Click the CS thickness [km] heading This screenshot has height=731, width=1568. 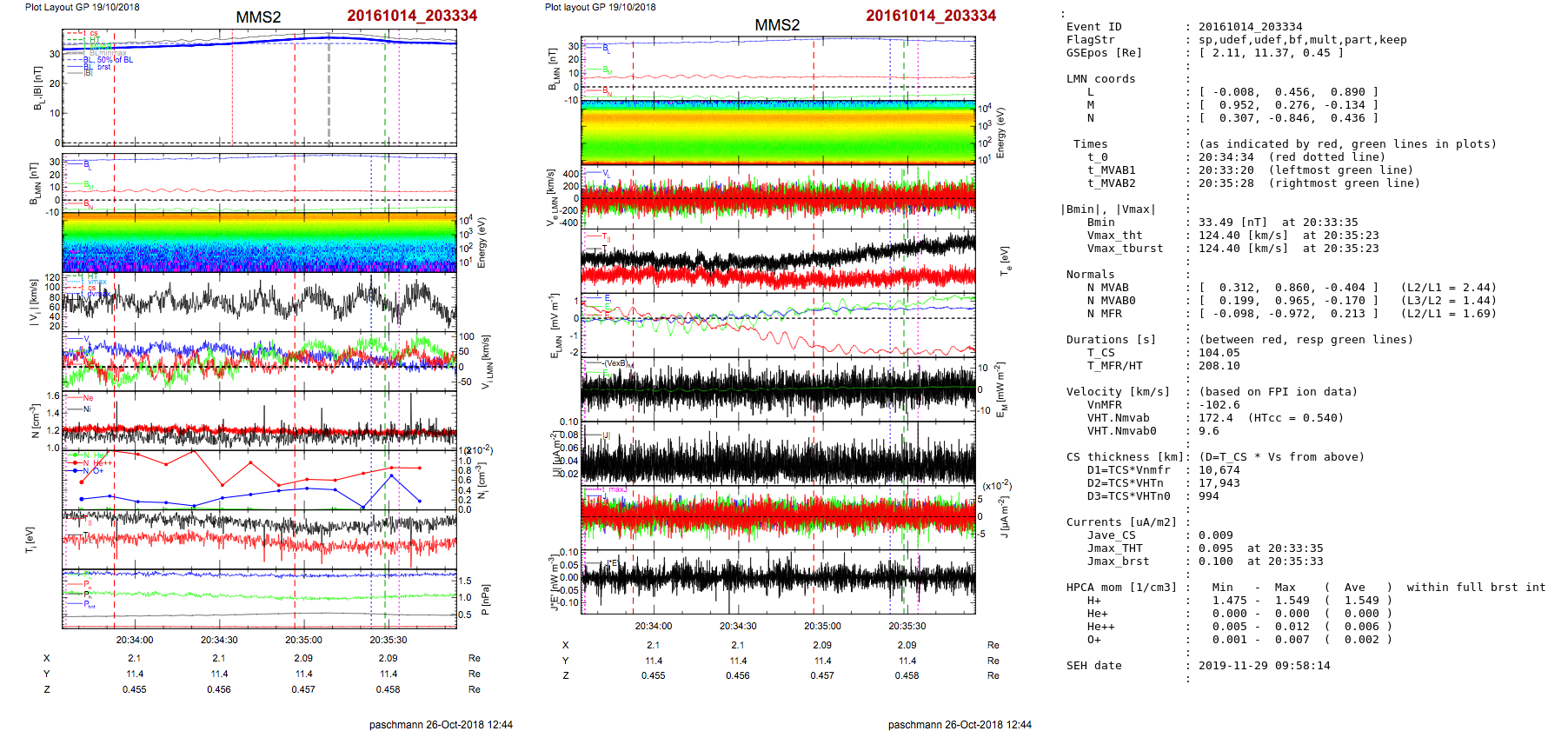[x=1122, y=457]
